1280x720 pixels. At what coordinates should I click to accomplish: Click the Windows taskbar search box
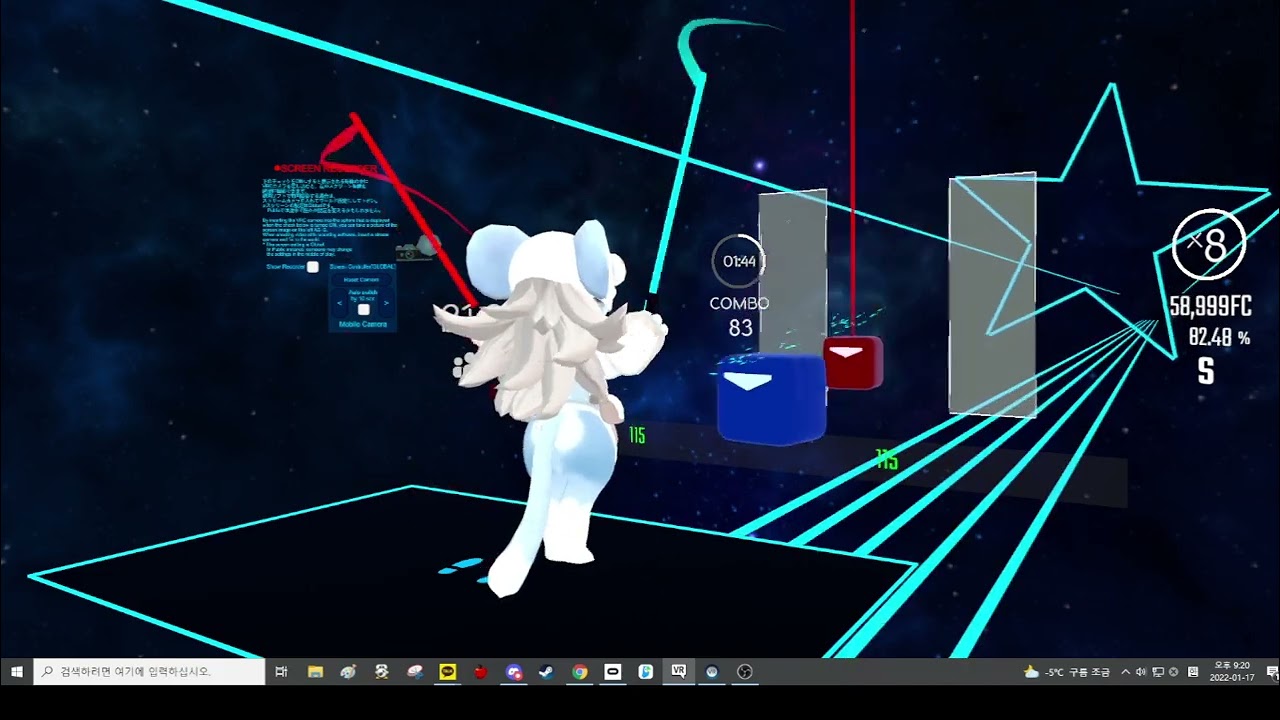click(x=149, y=672)
